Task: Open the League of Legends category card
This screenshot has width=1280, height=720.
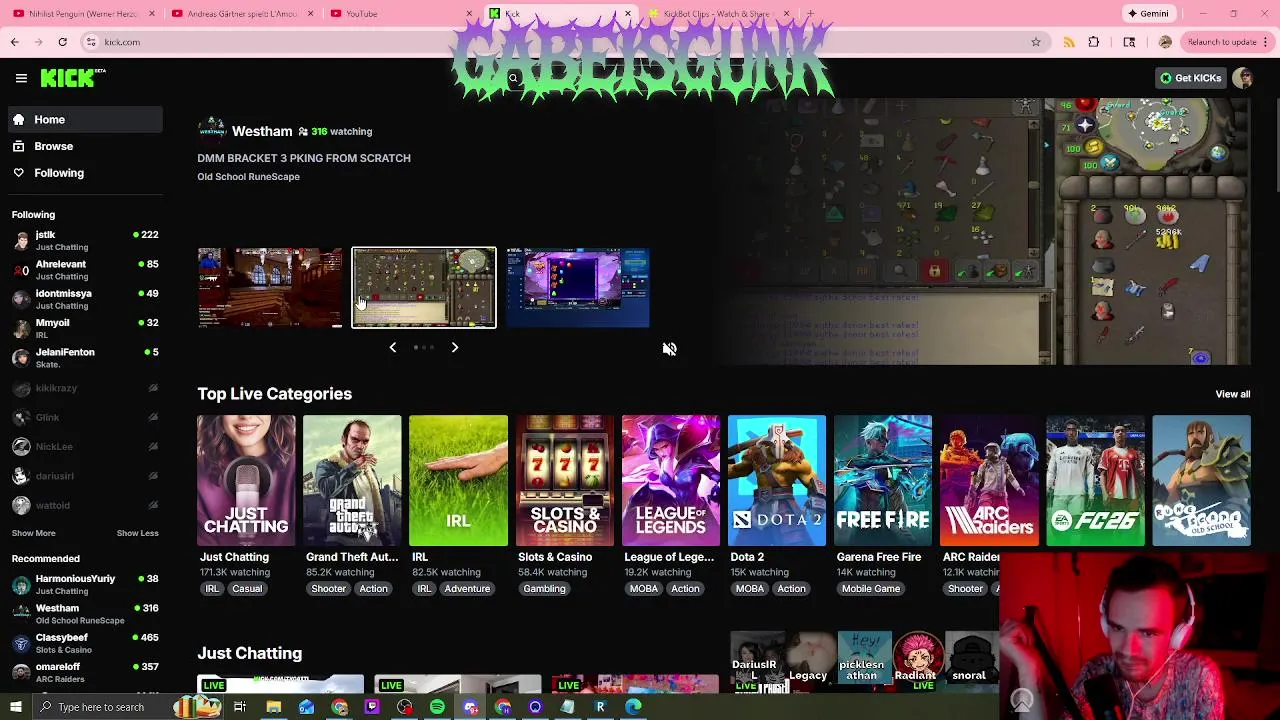Action: coord(670,481)
